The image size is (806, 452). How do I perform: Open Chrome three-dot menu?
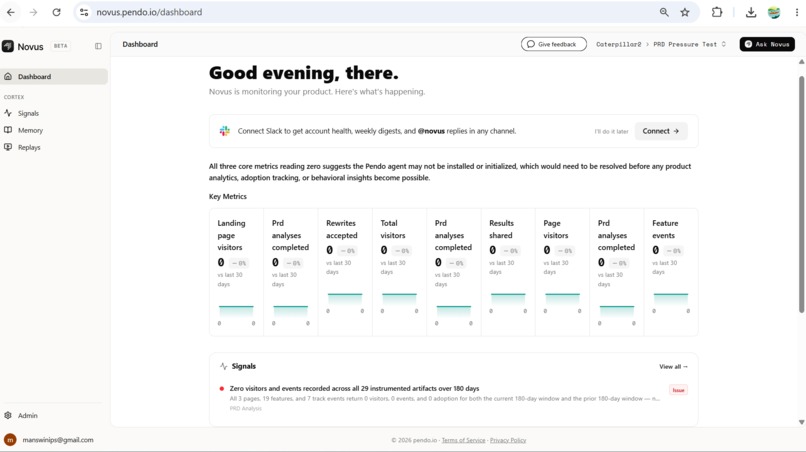click(797, 12)
